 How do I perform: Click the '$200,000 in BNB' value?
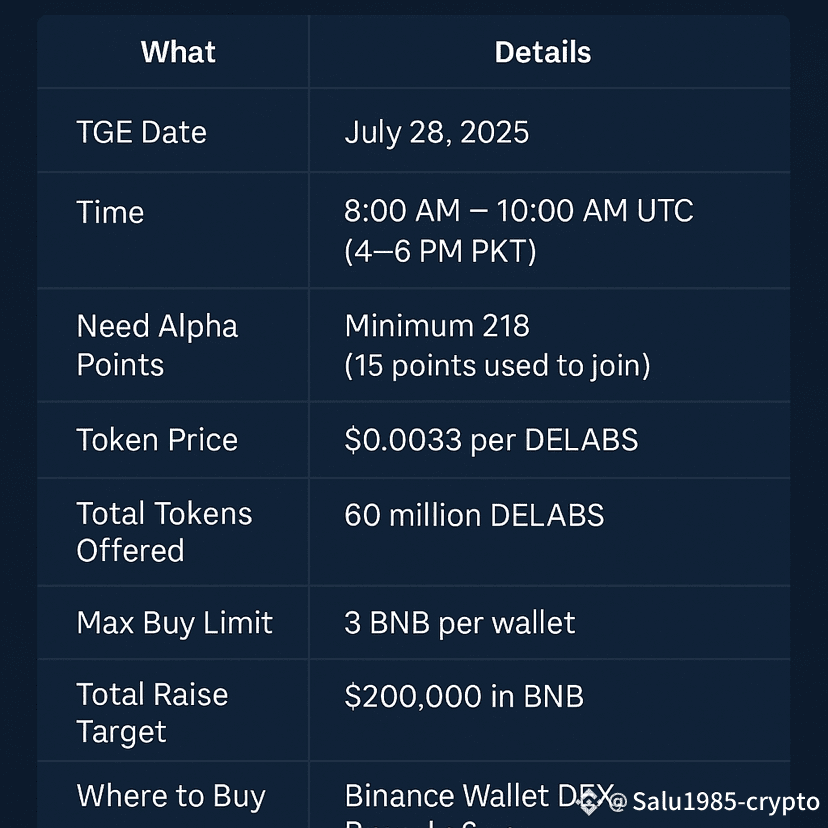click(x=464, y=696)
